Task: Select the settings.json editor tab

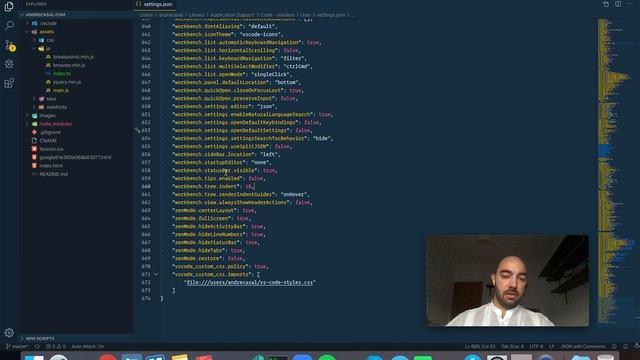Action: tap(154, 4)
